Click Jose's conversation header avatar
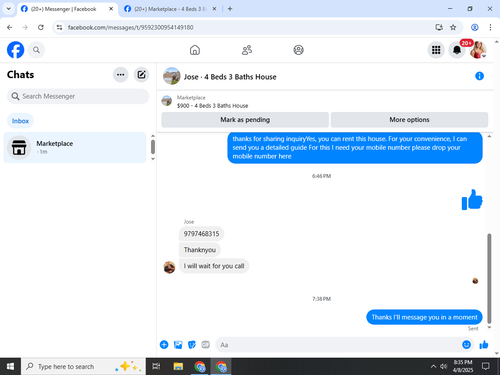The width and height of the screenshot is (500, 375). pyautogui.click(x=172, y=76)
